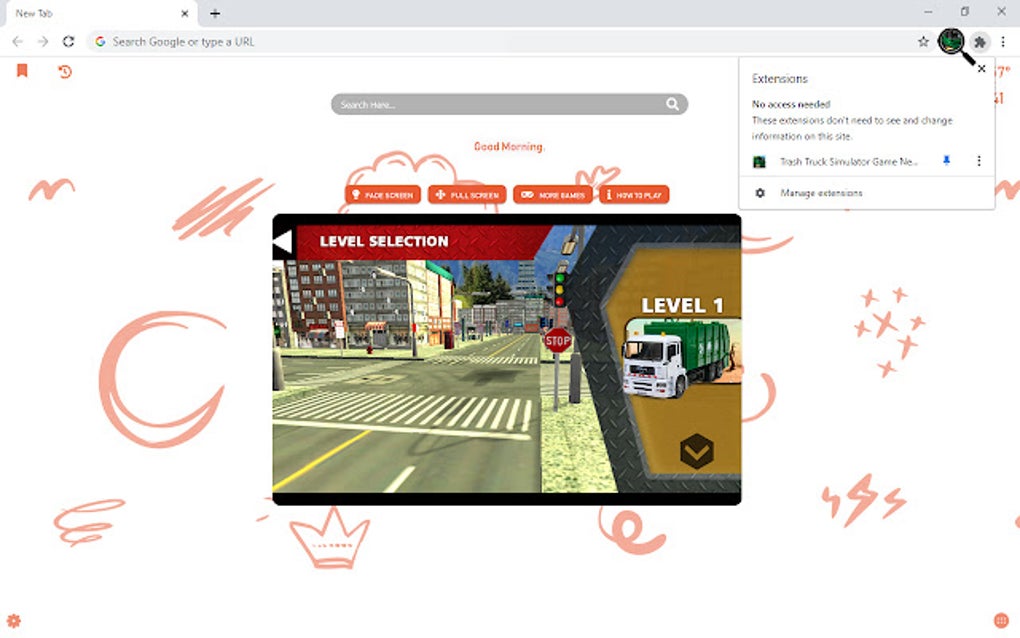This screenshot has width=1020, height=638.
Task: Unpin the Trash Truck Simulator extension
Action: [x=946, y=161]
